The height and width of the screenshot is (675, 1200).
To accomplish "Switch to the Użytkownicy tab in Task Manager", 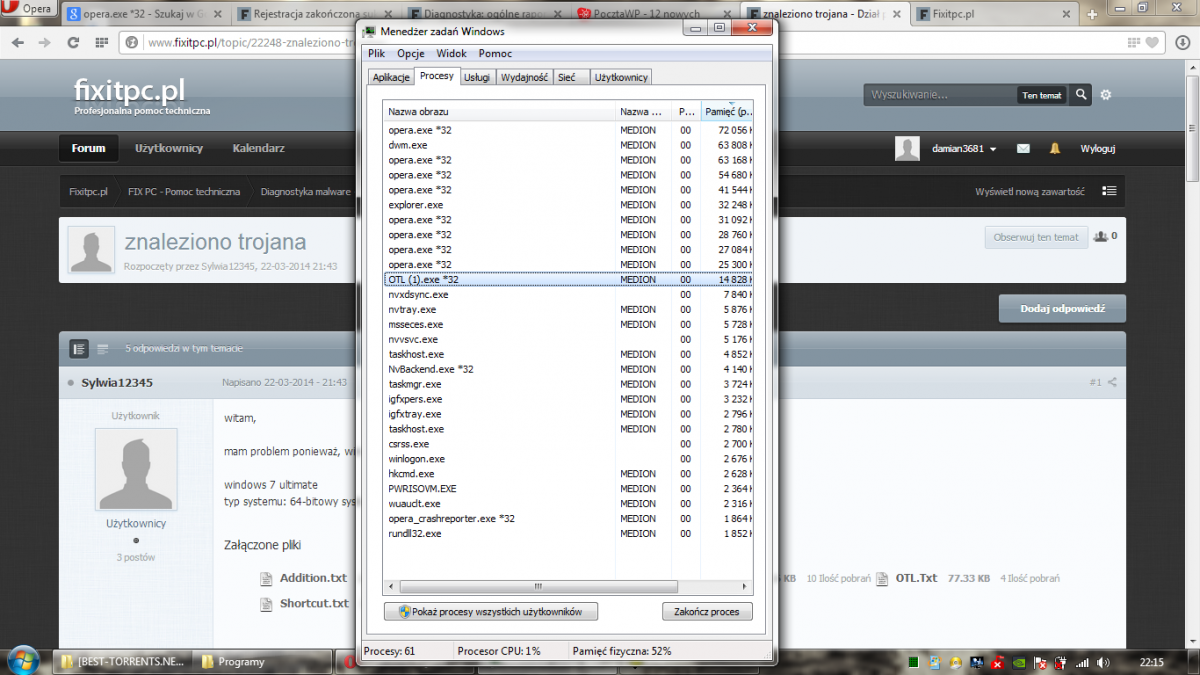I will (621, 77).
